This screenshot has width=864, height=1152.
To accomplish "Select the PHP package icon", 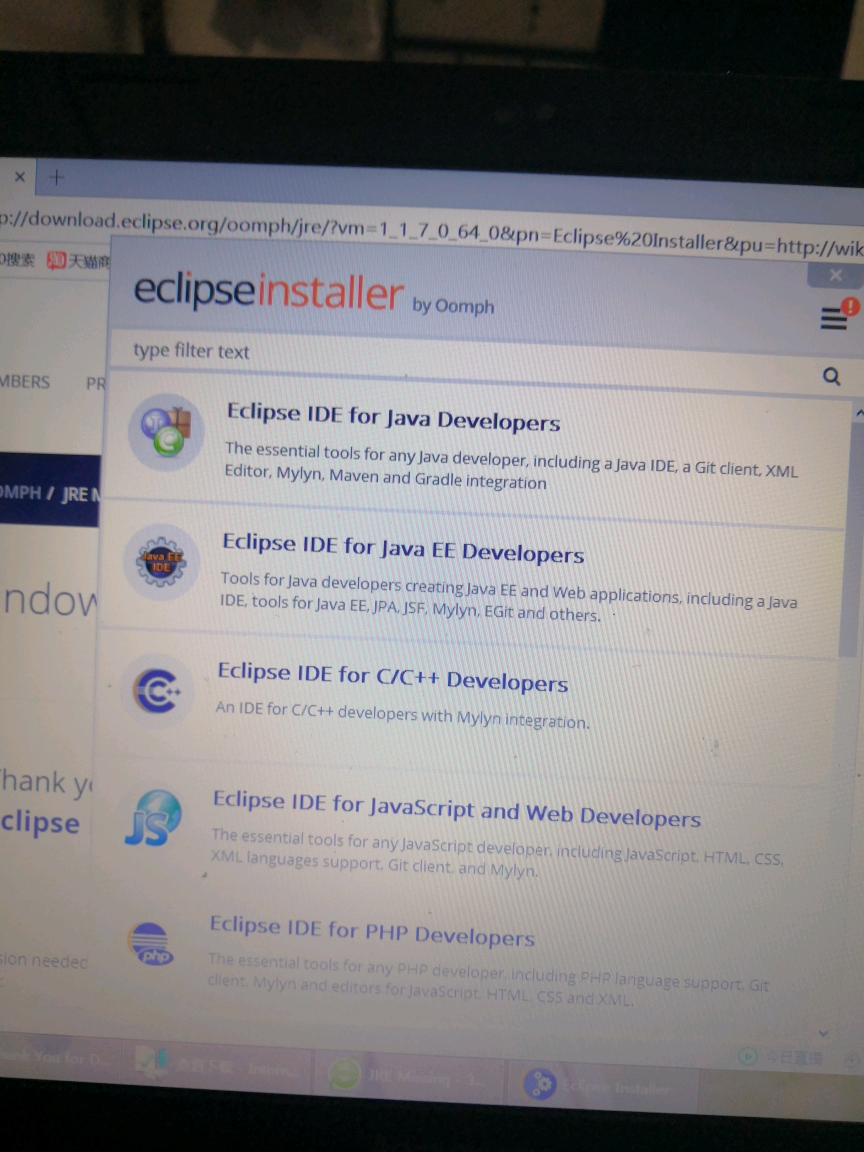I will [150, 945].
